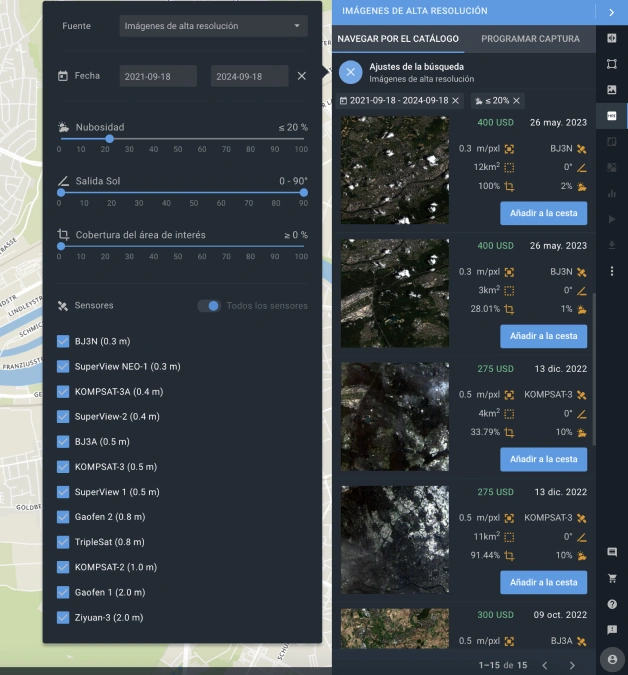Open the timelapse play sidebar icon
628x675 pixels.
612,220
